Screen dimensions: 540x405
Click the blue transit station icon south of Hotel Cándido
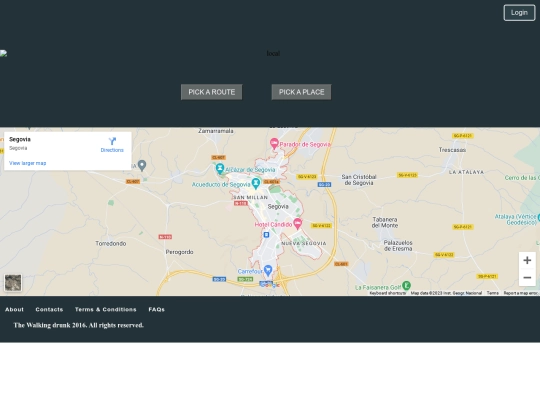tap(266, 235)
